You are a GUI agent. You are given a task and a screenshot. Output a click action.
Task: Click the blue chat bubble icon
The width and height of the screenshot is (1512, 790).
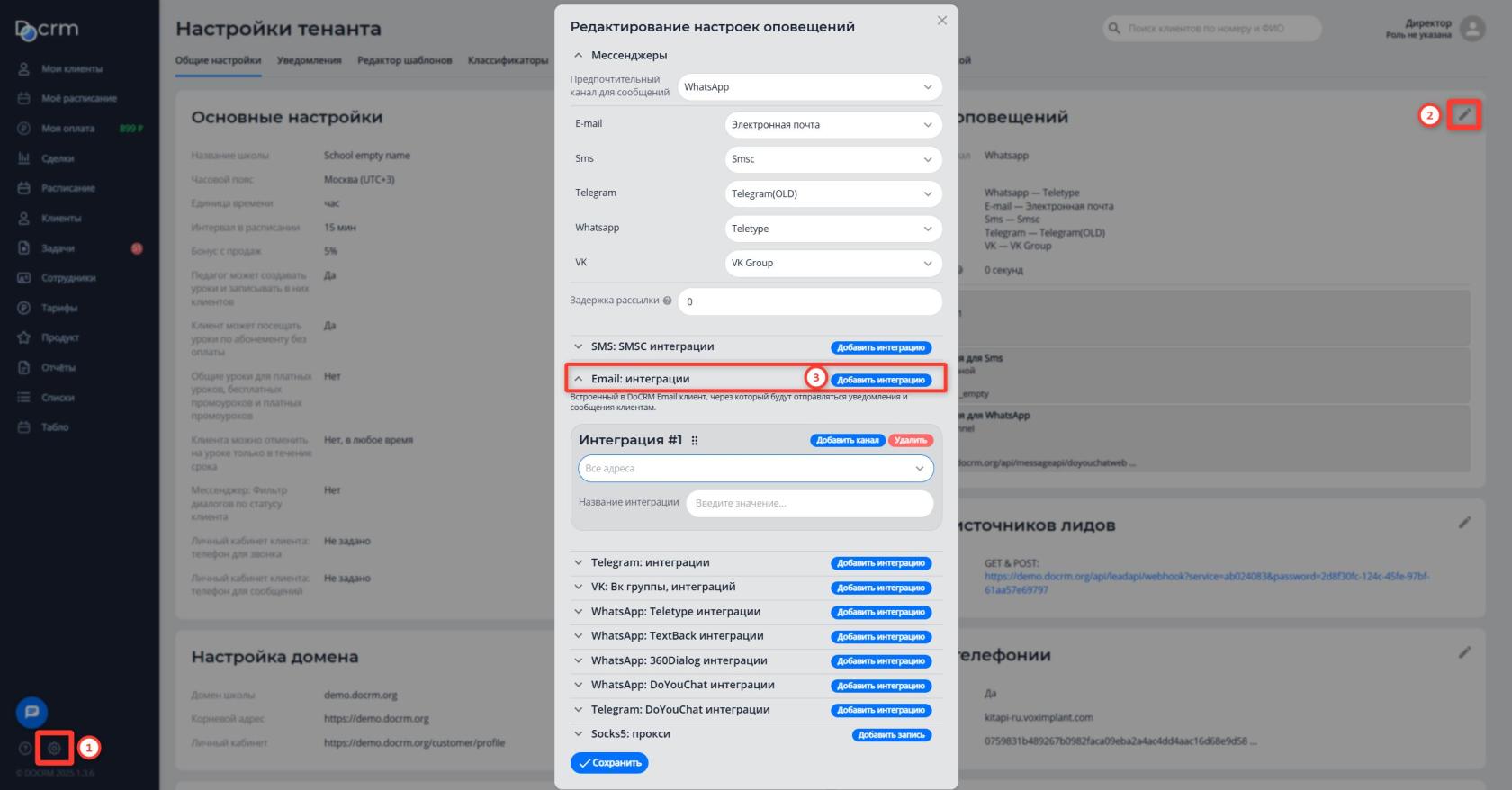tap(31, 712)
